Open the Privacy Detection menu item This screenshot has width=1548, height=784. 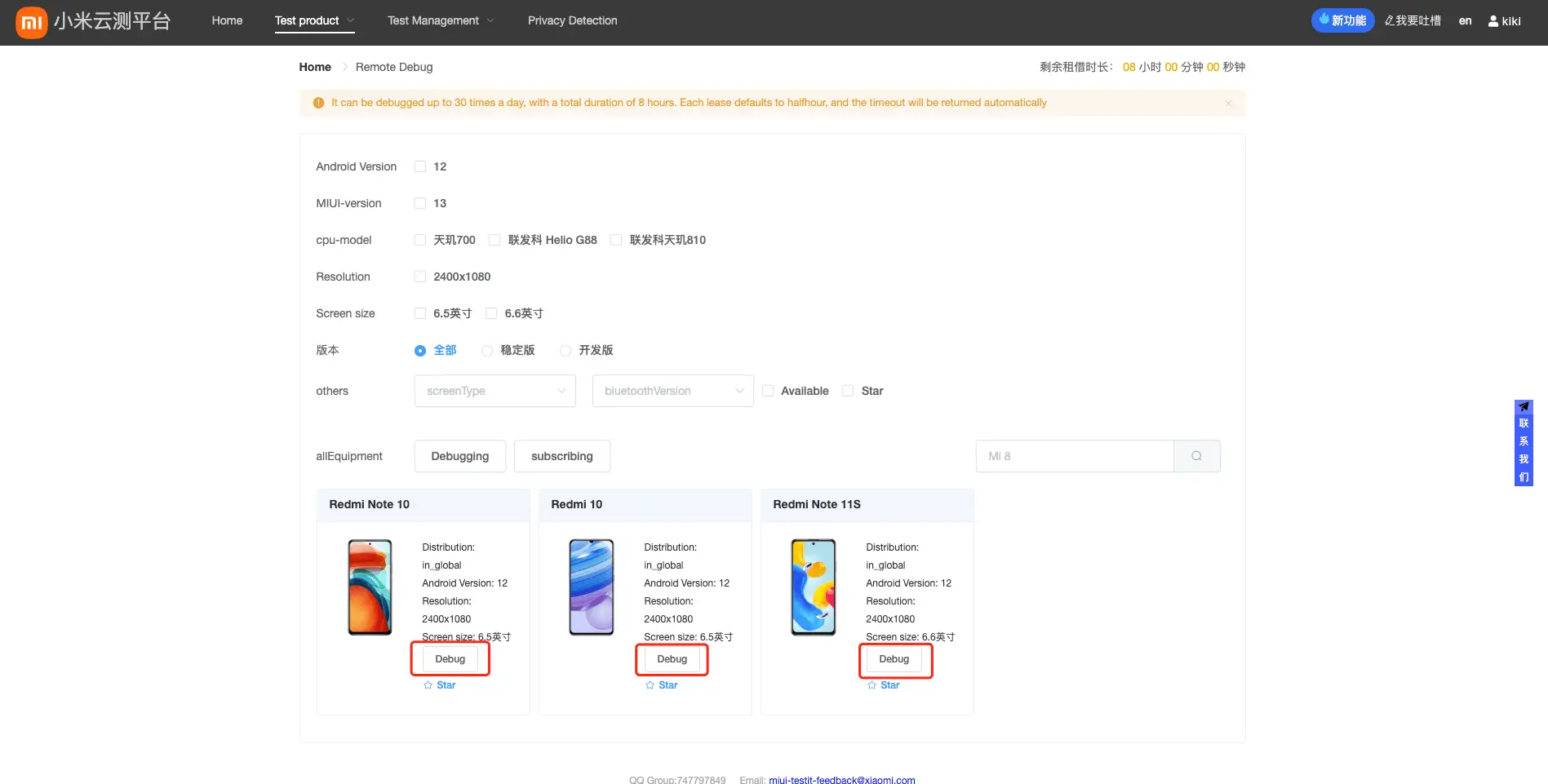pos(572,20)
